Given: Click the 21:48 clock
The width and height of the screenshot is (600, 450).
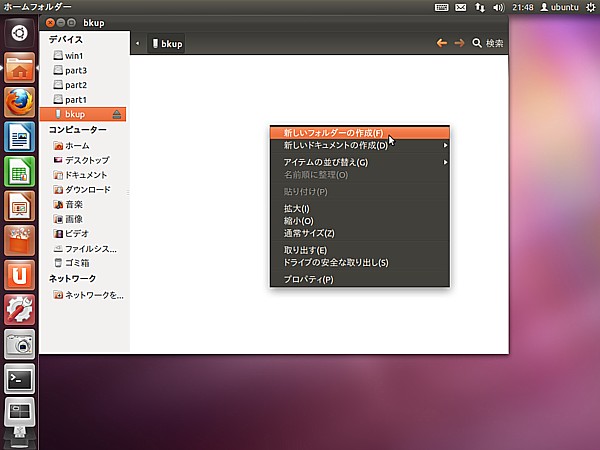Looking at the screenshot, I should (x=523, y=7).
